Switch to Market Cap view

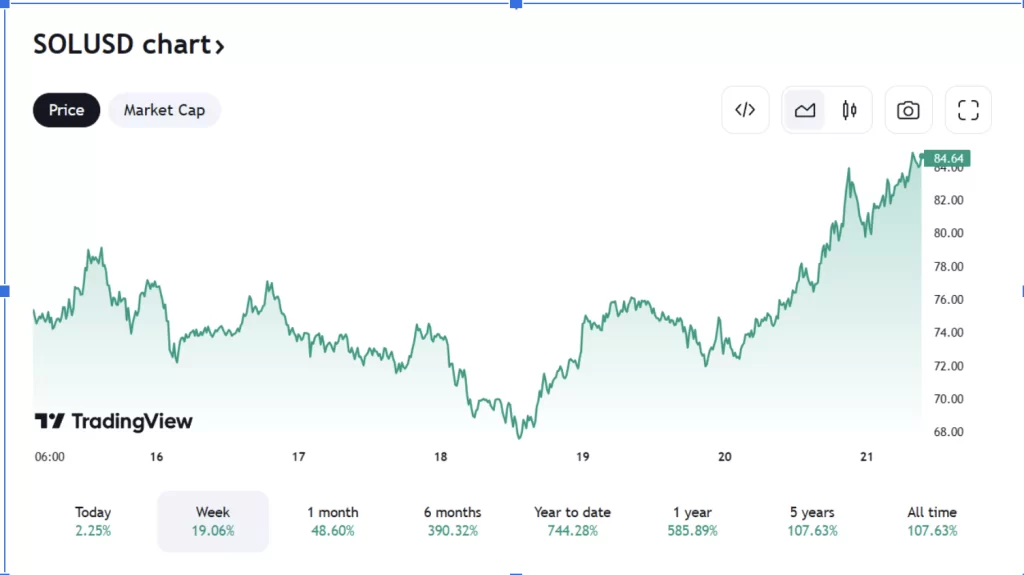coord(164,110)
